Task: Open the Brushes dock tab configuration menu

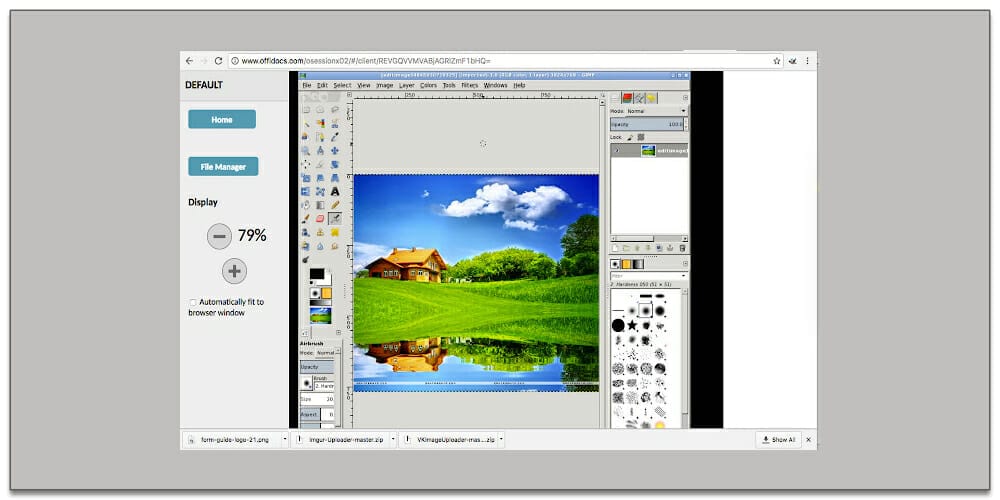Action: [x=686, y=263]
